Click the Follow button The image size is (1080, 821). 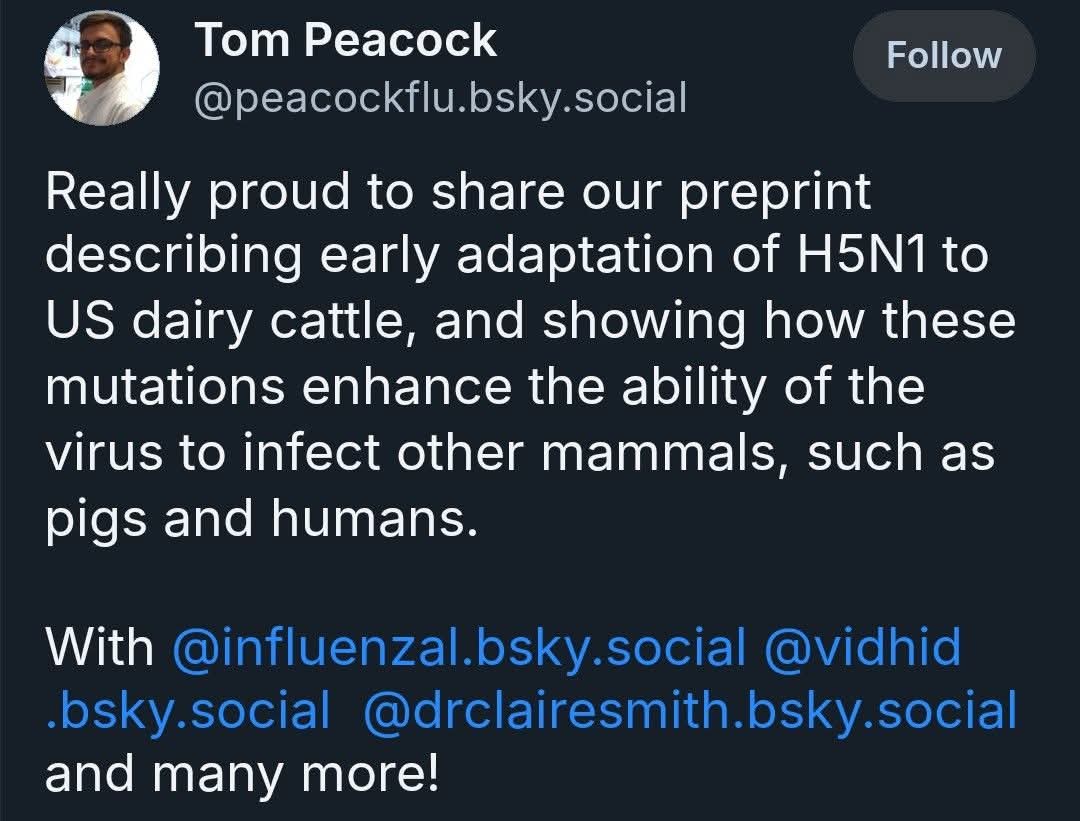pos(943,55)
